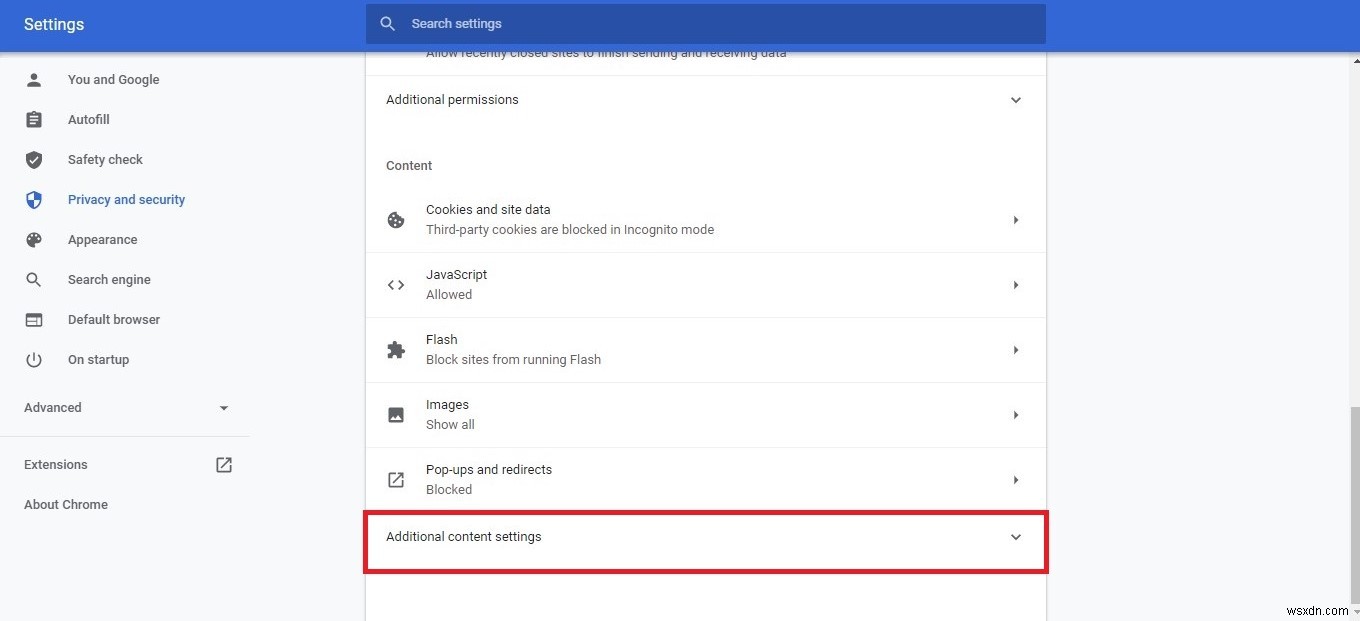Click the Additional content settings label
Screen dimensions: 1360x621
tap(464, 537)
